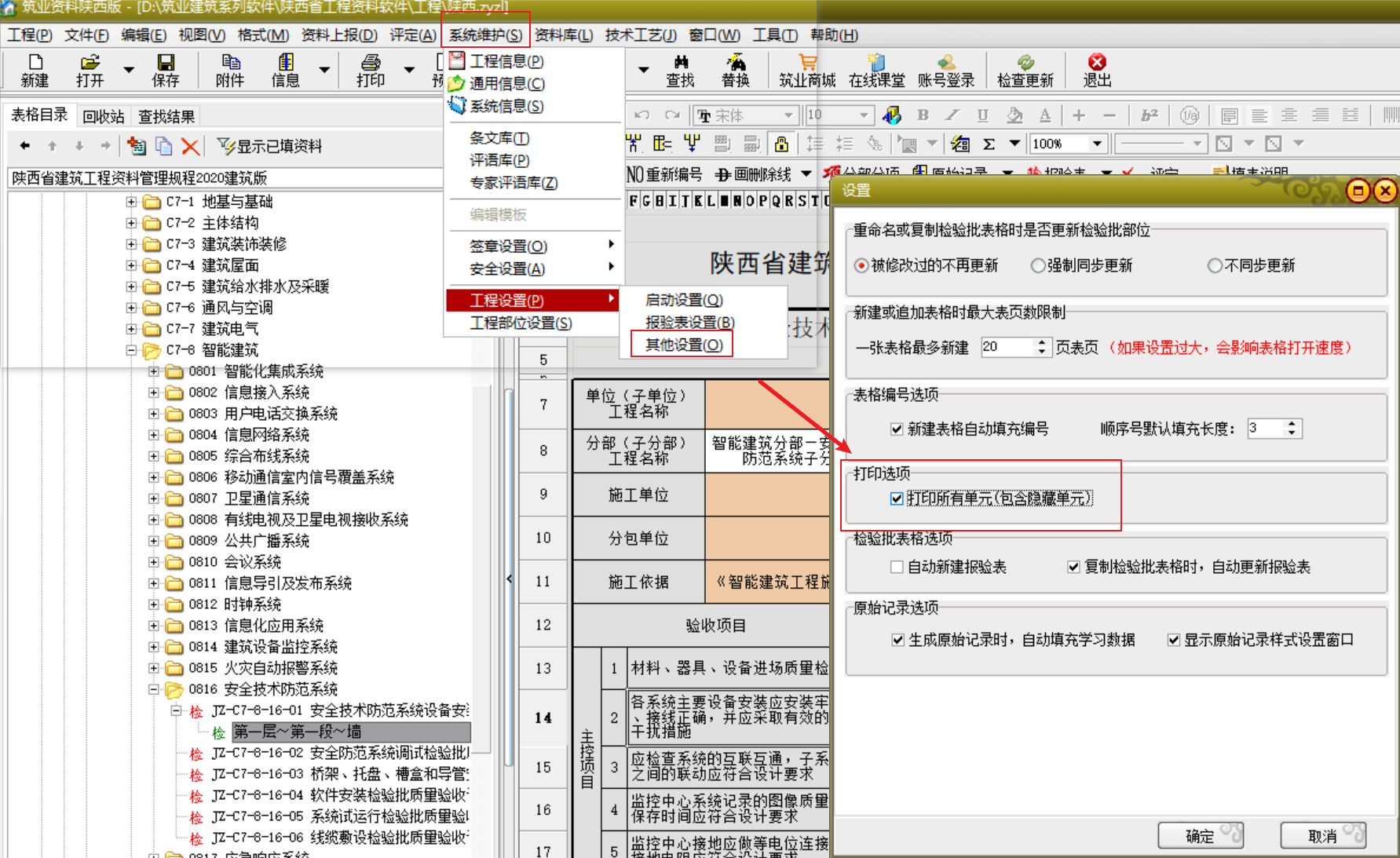Switch to 查找结果 tab

click(x=166, y=116)
